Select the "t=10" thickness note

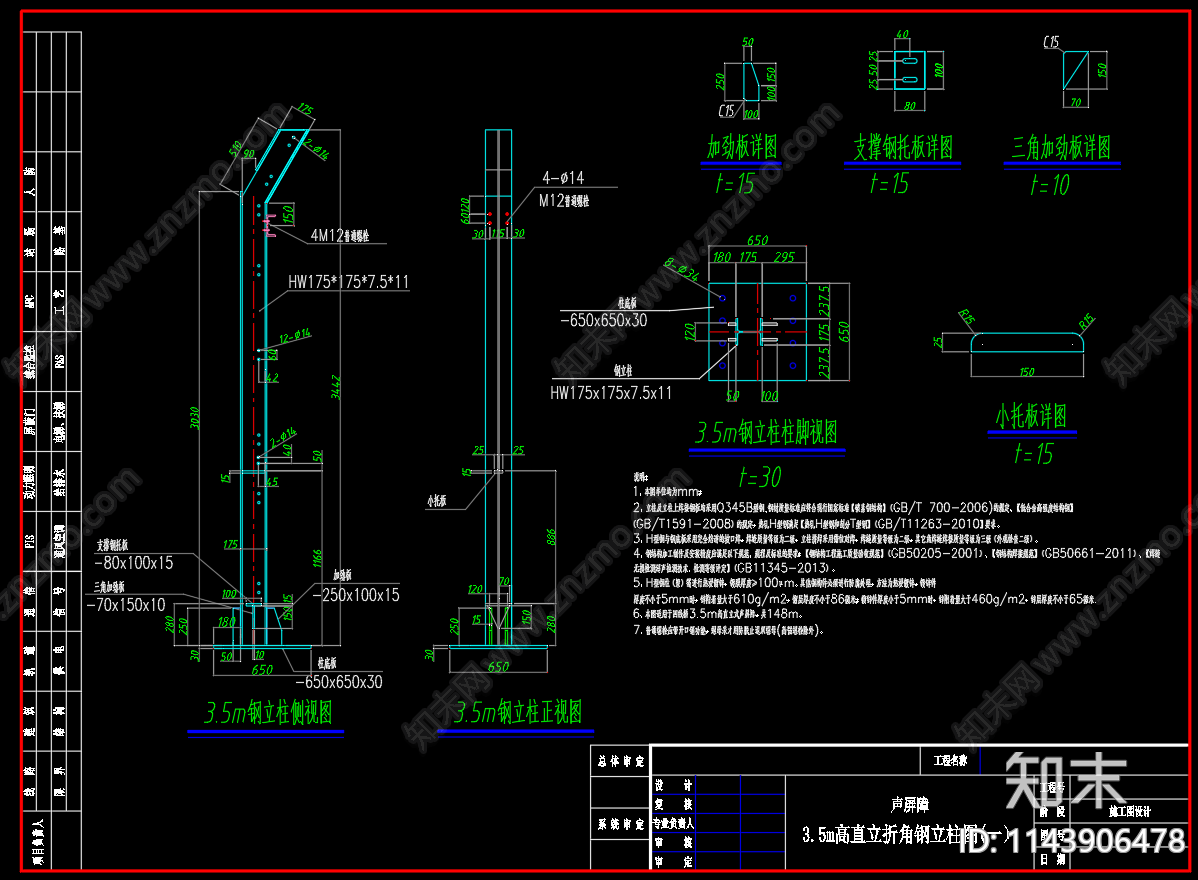[1050, 185]
